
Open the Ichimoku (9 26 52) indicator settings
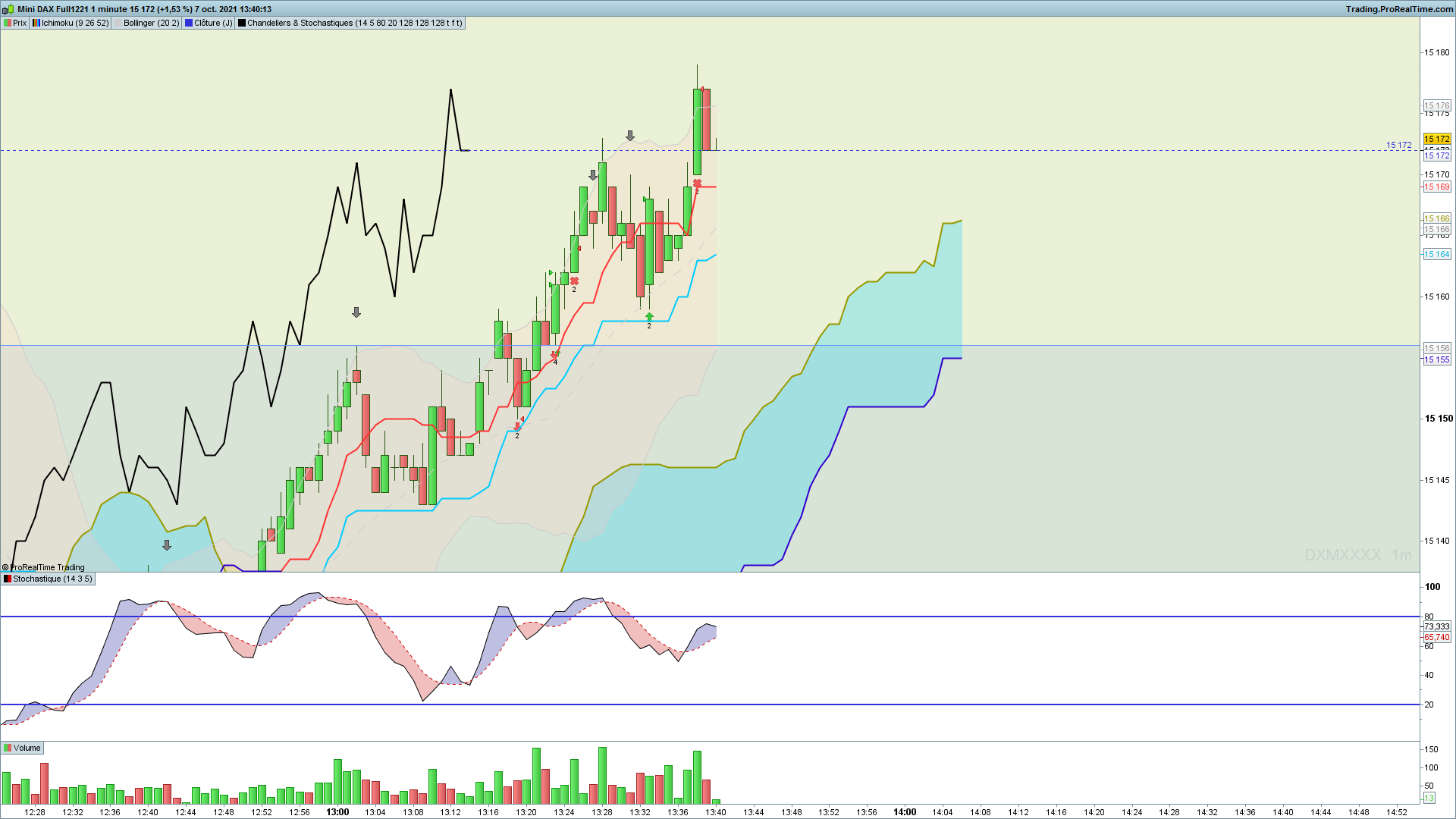pos(71,23)
